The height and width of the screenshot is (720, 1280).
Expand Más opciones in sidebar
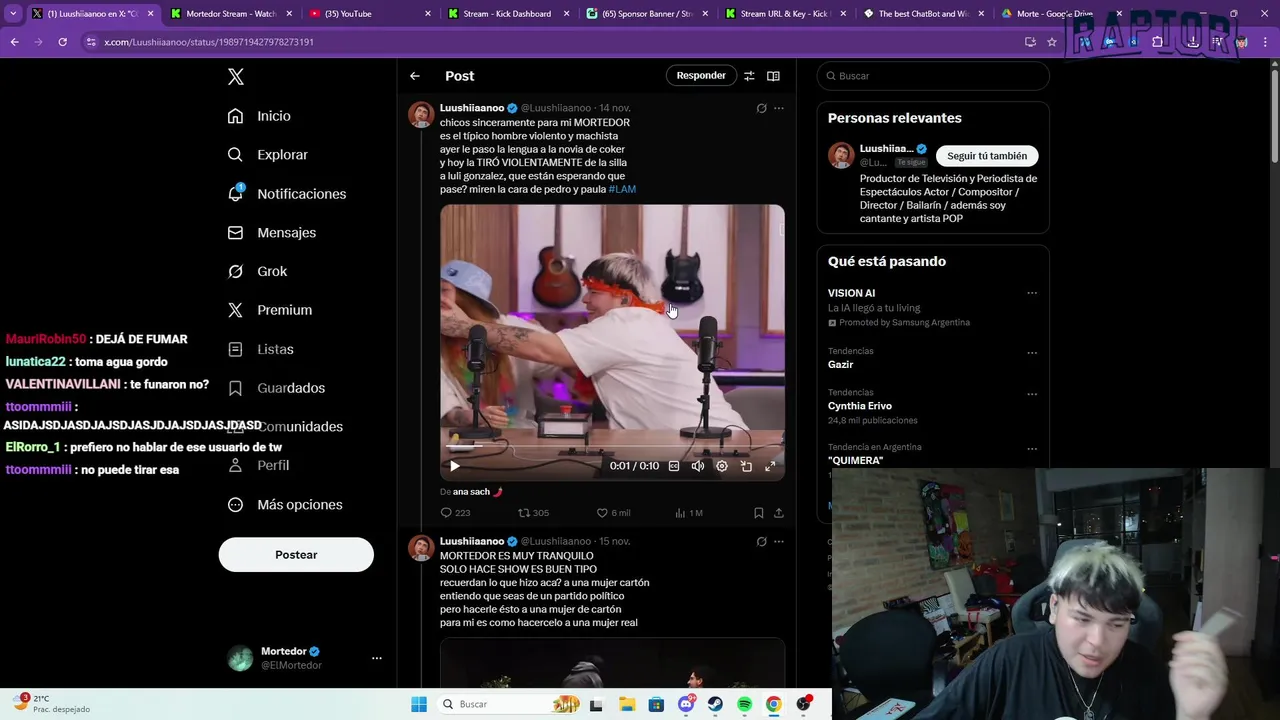(284, 505)
